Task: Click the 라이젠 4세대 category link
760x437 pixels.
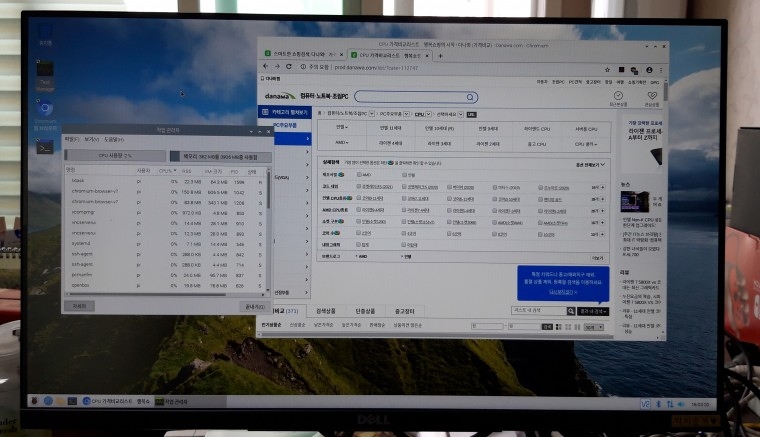Action: pos(391,143)
